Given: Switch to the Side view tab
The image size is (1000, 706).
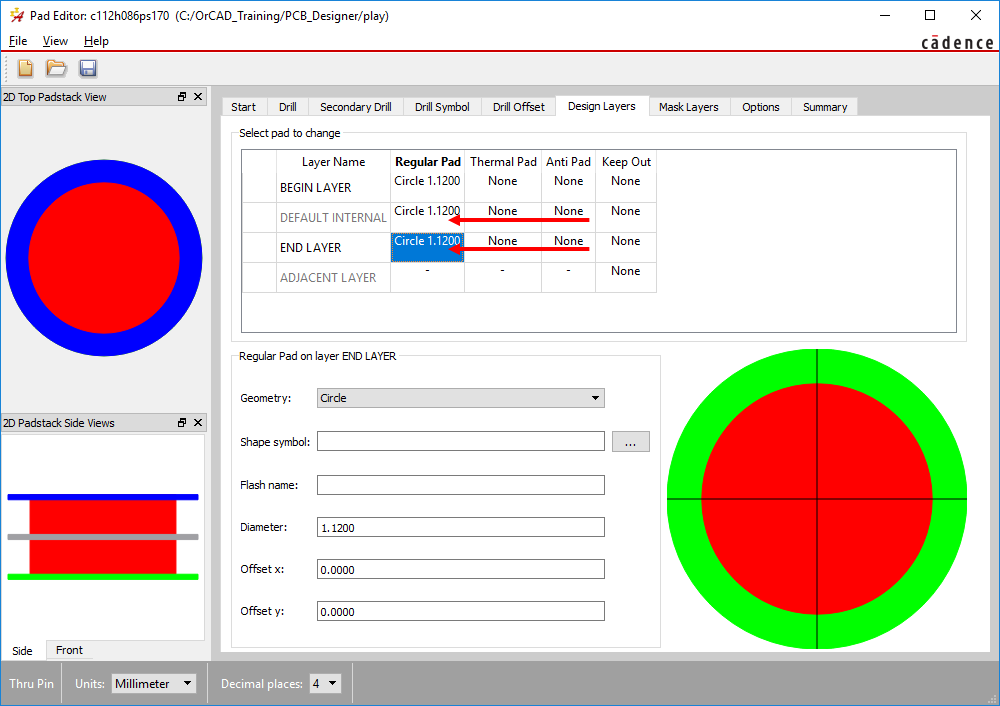Looking at the screenshot, I should pos(22,651).
